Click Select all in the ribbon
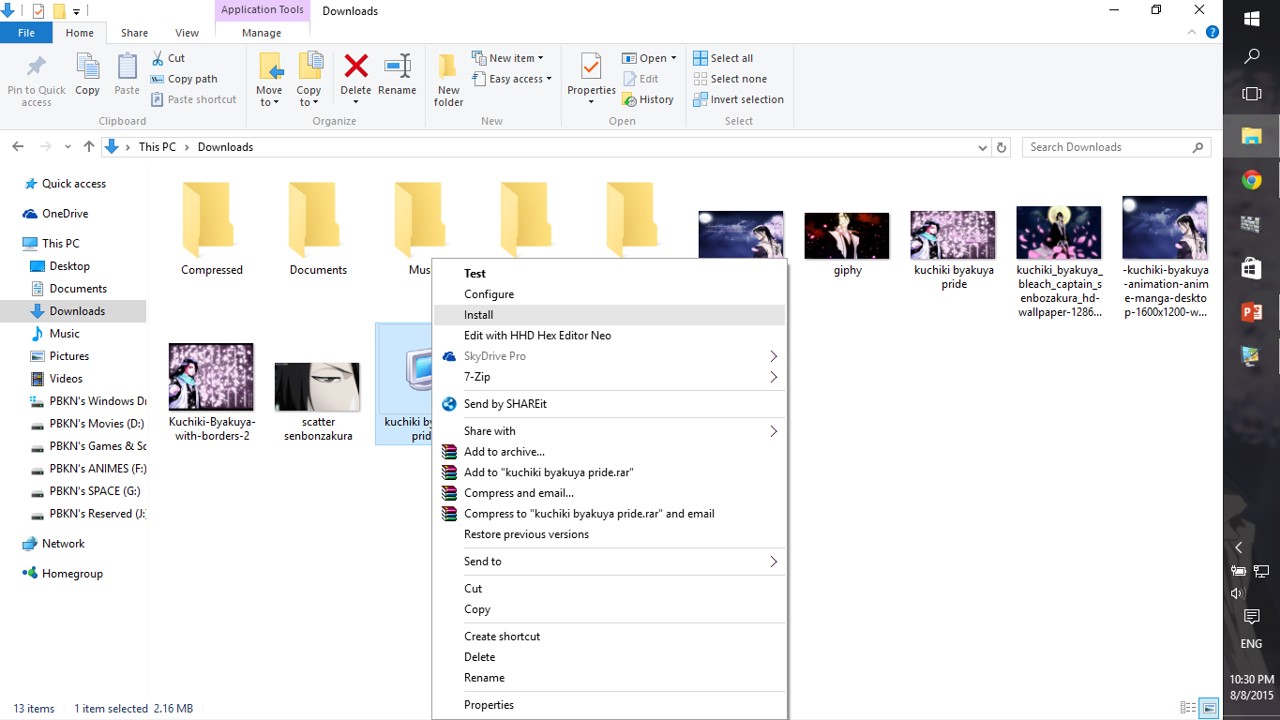 click(x=731, y=58)
